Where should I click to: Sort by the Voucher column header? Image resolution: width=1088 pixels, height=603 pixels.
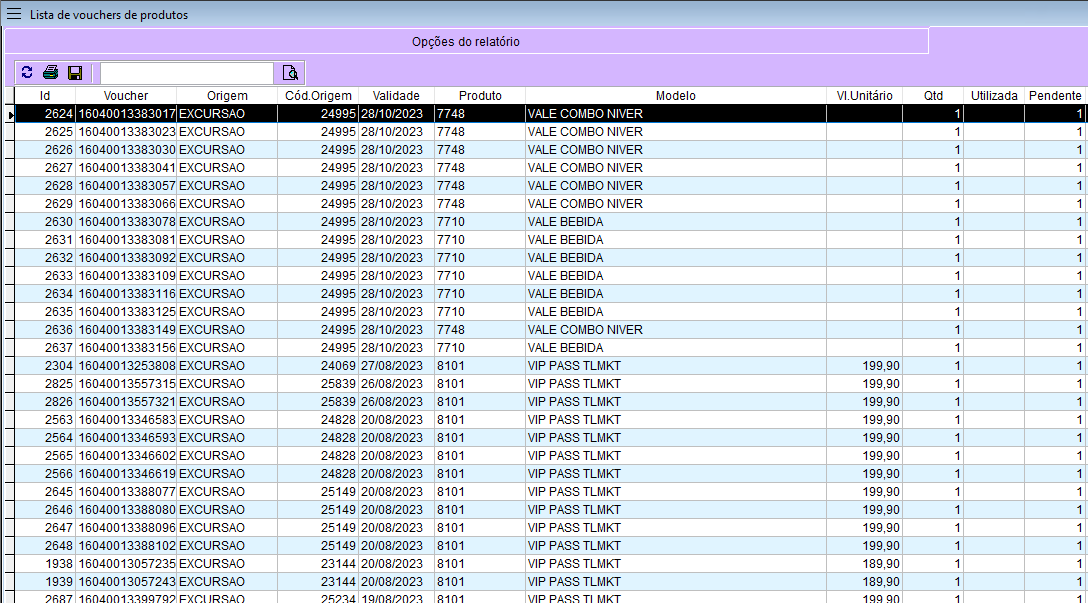point(126,96)
